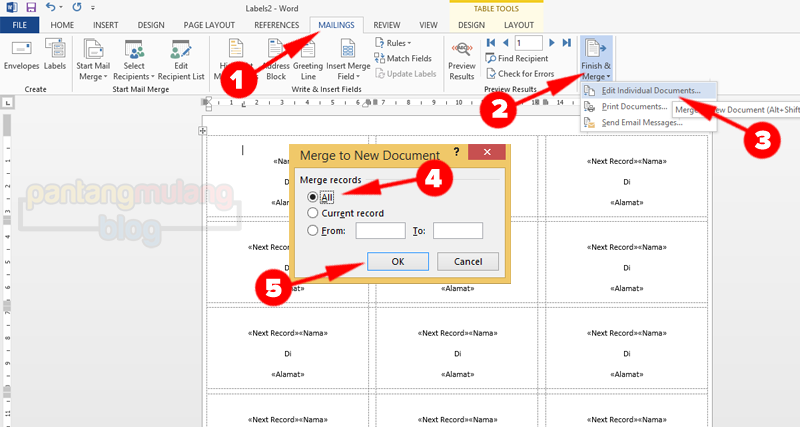Undo the last action

tap(50, 7)
